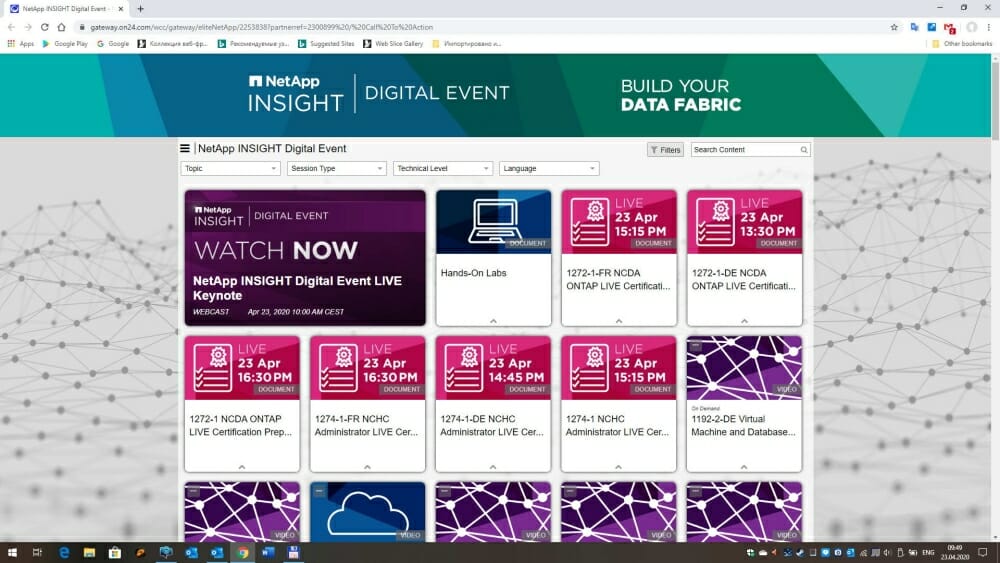
Task: Open 1272-1-FR NCDA ONTAP LIVE Certification title
Action: [618, 279]
